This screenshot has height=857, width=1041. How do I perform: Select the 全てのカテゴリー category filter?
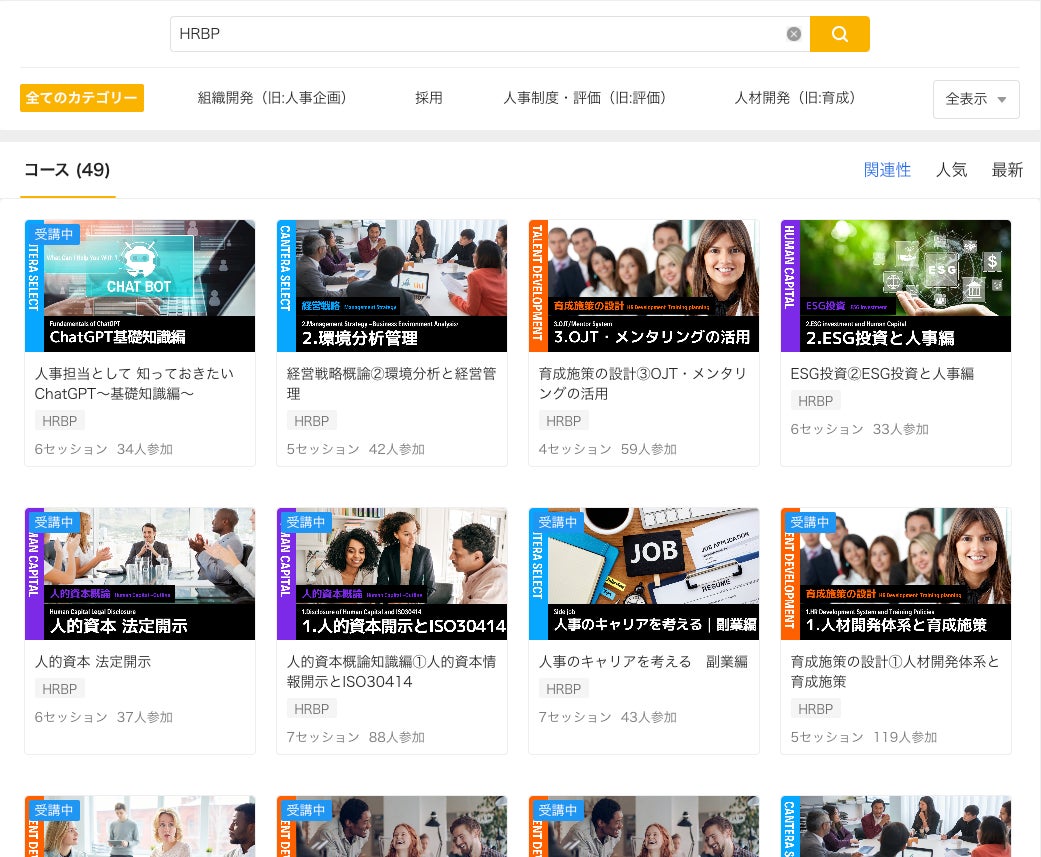82,98
